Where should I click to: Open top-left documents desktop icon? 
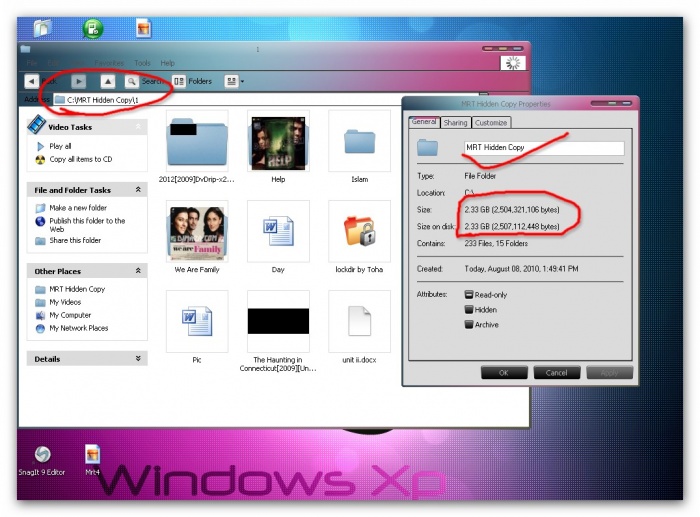click(42, 28)
